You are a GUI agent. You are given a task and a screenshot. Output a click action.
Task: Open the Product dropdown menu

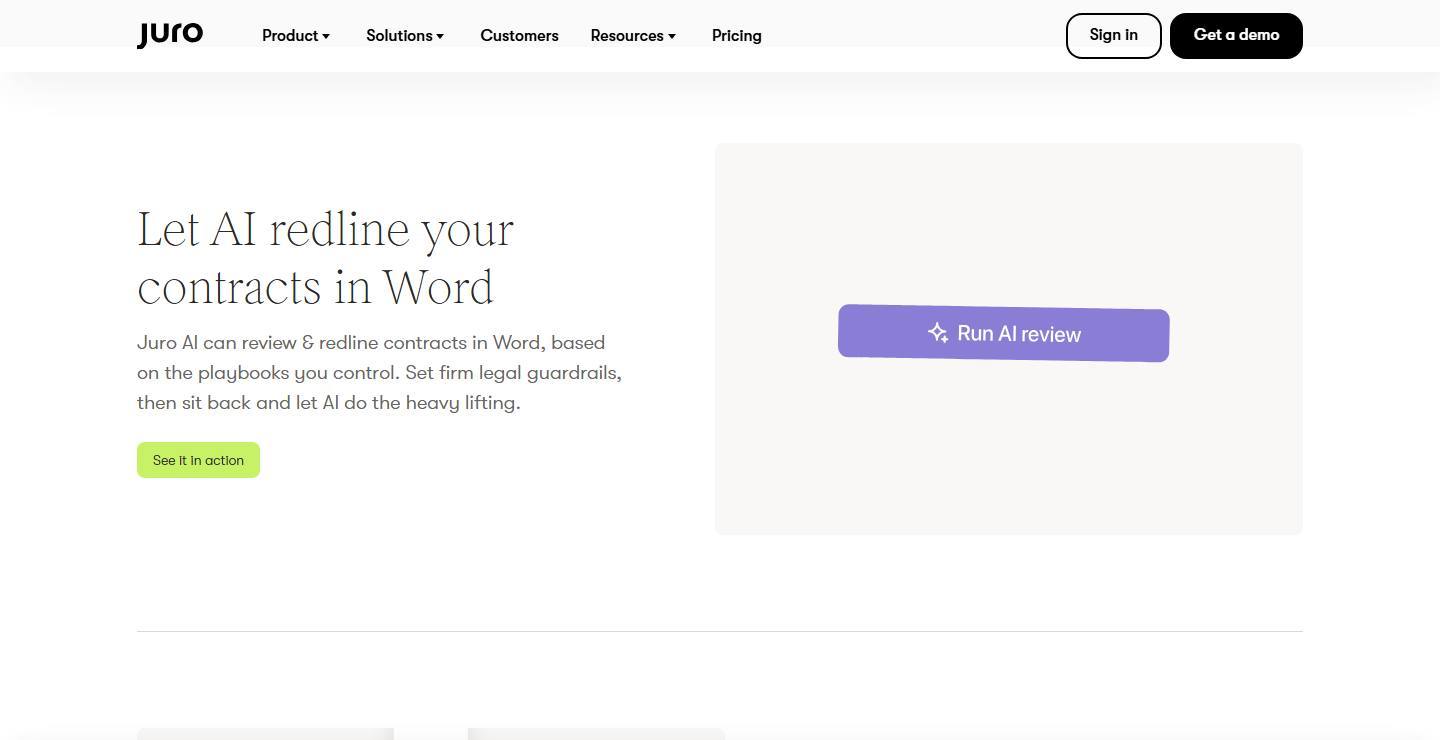click(296, 36)
